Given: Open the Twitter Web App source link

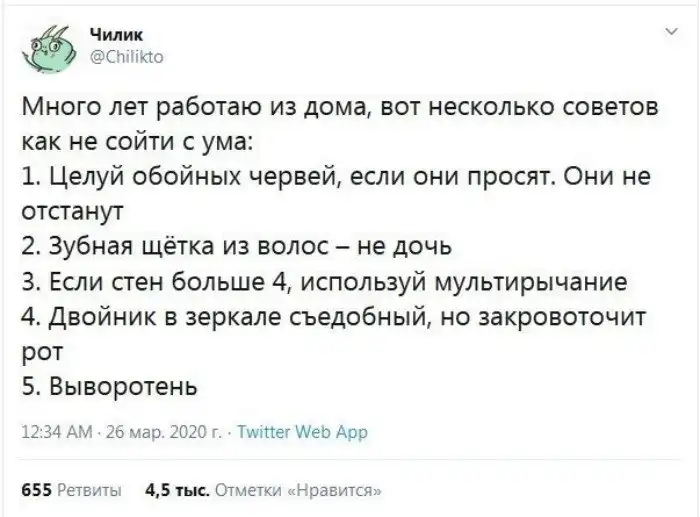Looking at the screenshot, I should pyautogui.click(x=307, y=432).
